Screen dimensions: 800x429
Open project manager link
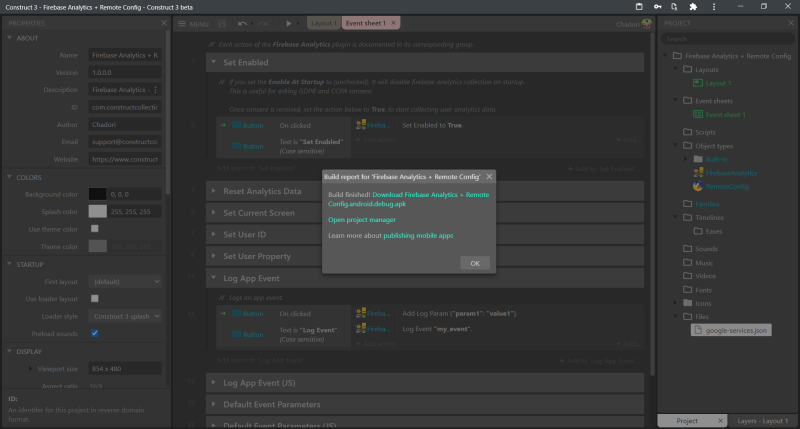(362, 220)
